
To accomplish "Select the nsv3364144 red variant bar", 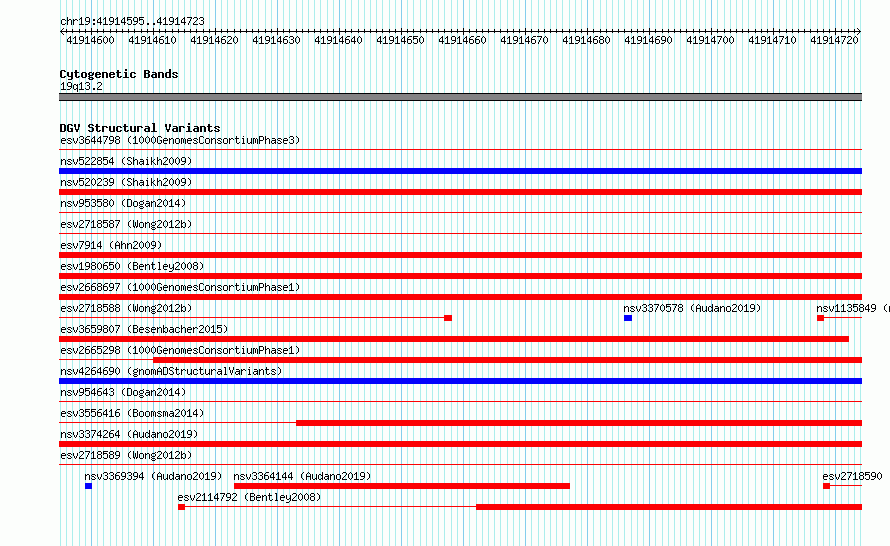I will coord(402,486).
